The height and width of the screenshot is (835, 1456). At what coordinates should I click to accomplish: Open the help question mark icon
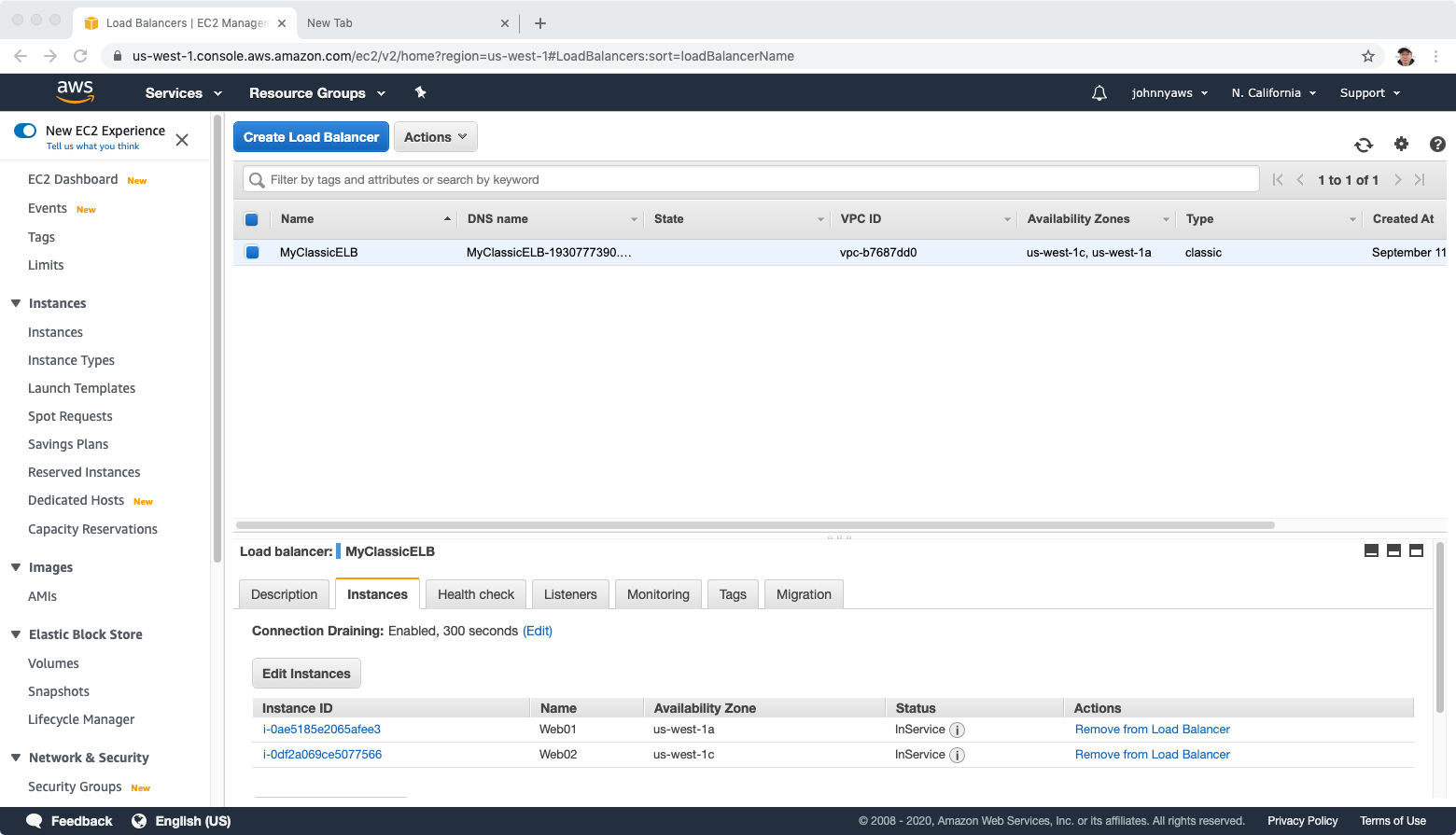pyautogui.click(x=1437, y=144)
